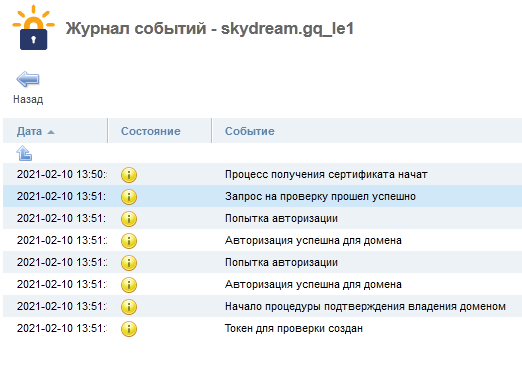The image size is (522, 386).
Task: Select event Токен для проверки создан
Action: tap(294, 328)
